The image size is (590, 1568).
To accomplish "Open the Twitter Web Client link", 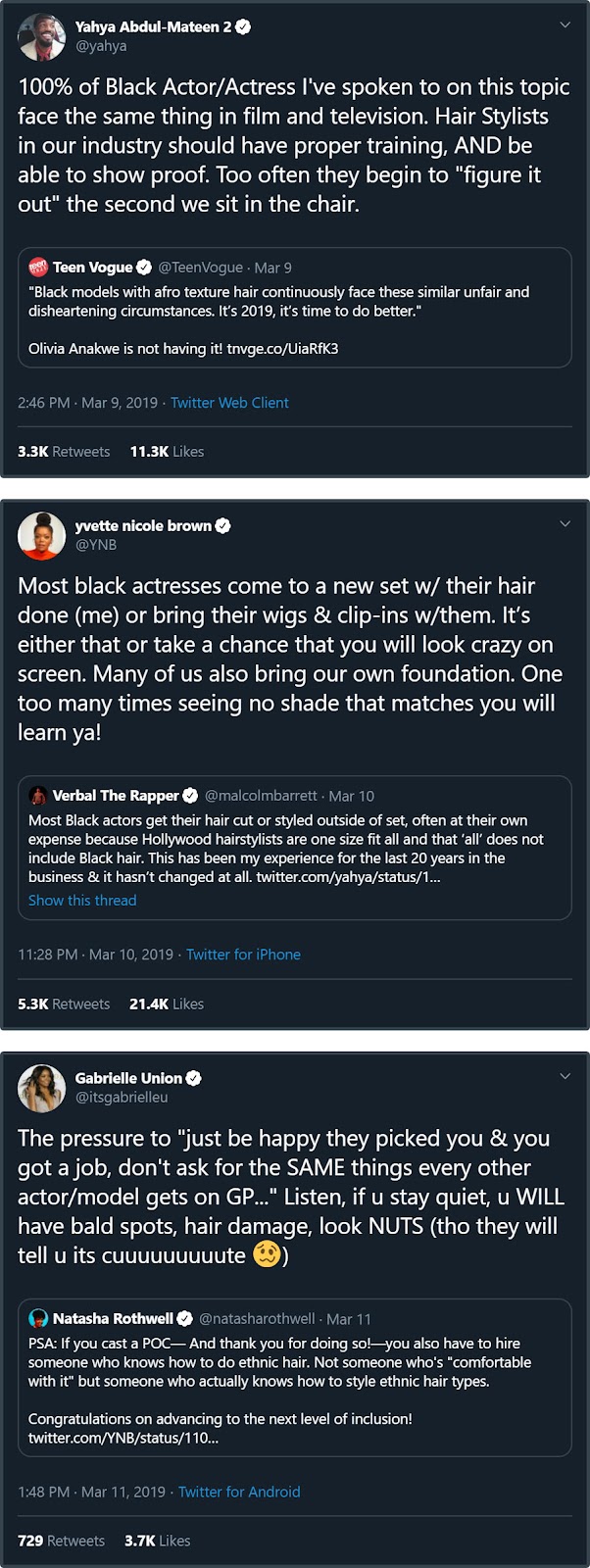I will (229, 403).
